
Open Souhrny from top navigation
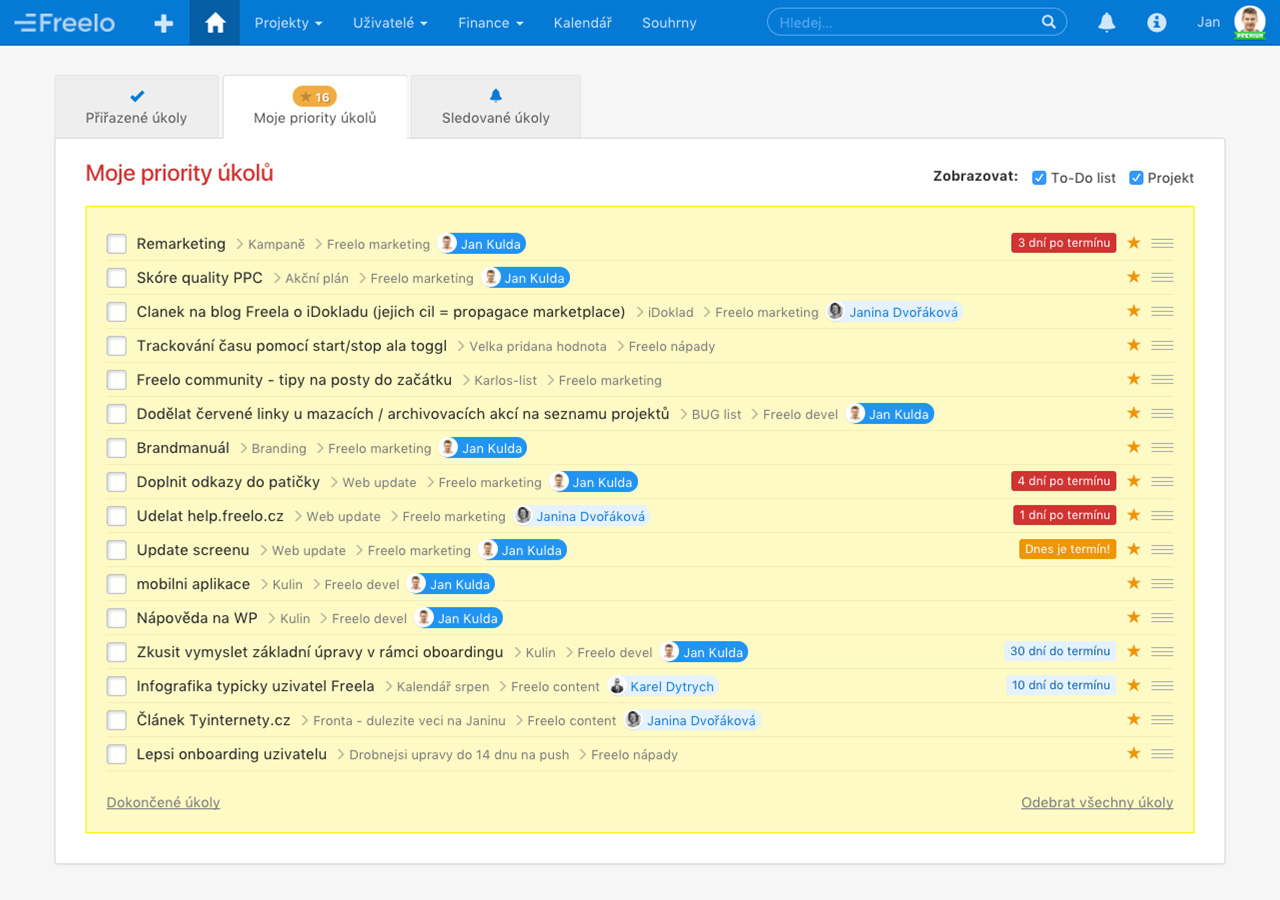point(669,23)
